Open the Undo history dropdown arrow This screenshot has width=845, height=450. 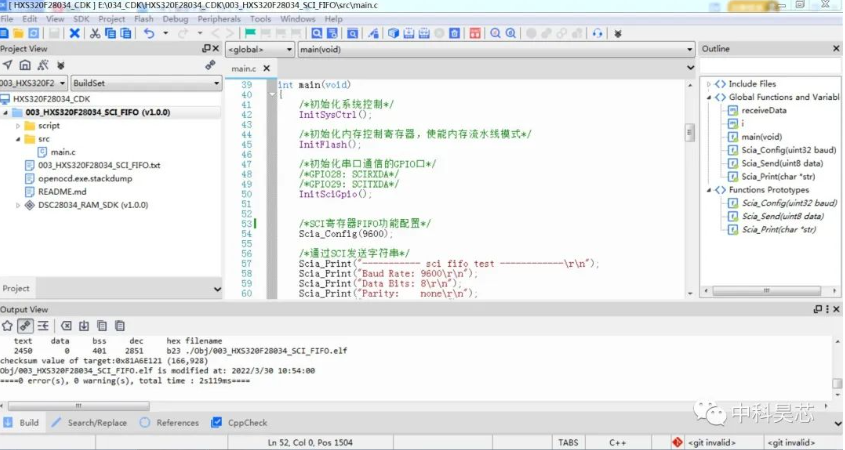(165, 33)
